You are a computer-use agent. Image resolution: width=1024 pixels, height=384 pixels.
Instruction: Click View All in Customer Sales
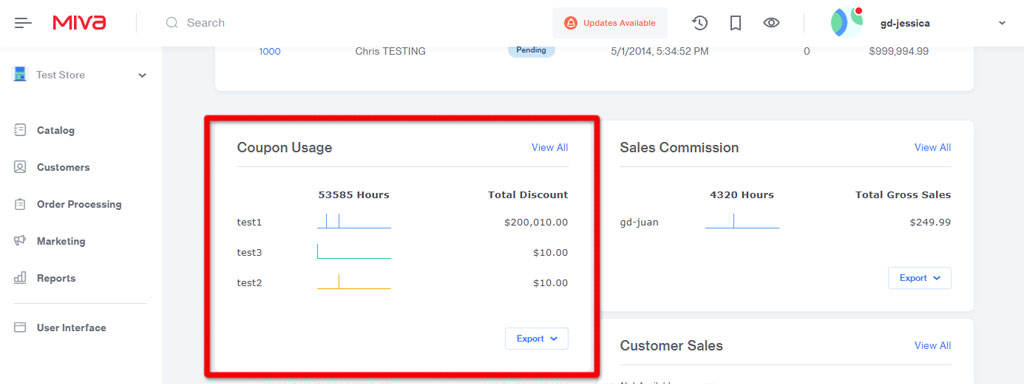[x=933, y=345]
